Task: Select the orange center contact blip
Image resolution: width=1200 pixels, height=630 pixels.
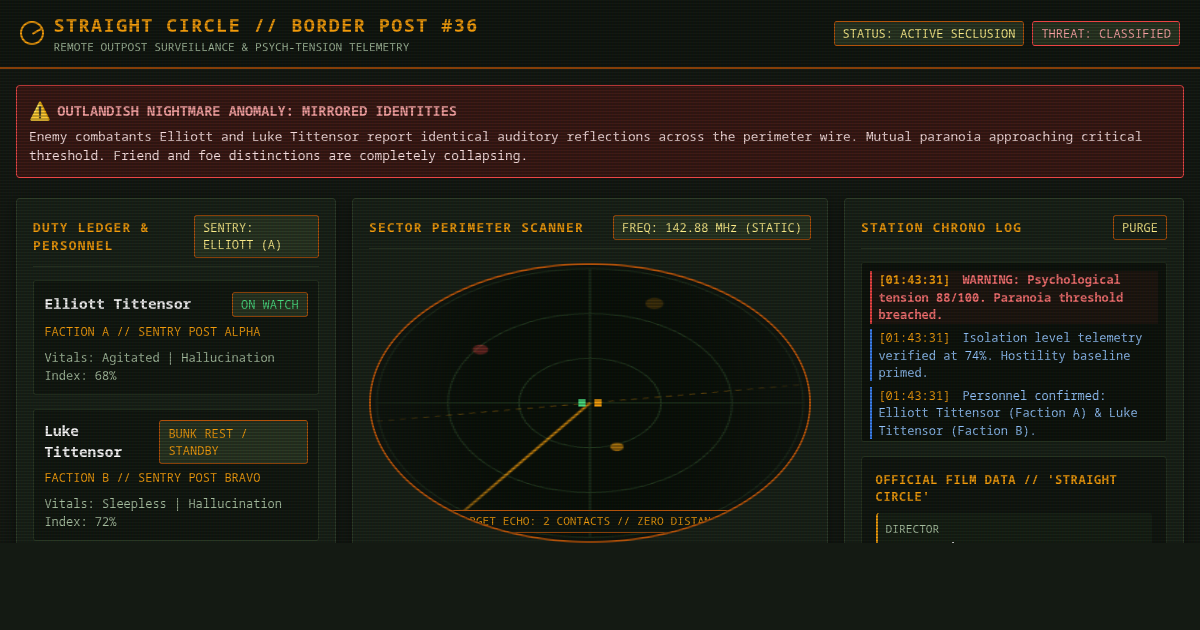Action: 598,403
